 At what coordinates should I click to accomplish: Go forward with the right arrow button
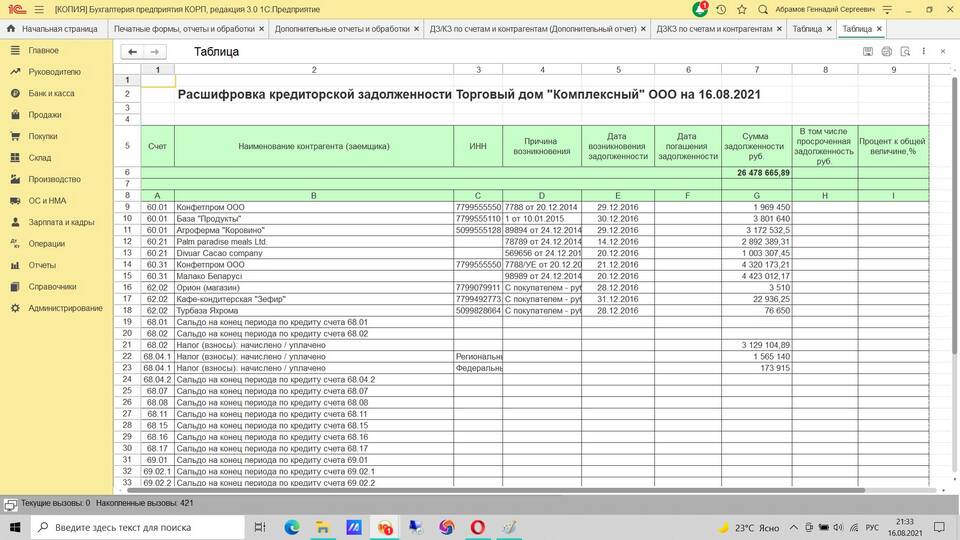[x=155, y=52]
